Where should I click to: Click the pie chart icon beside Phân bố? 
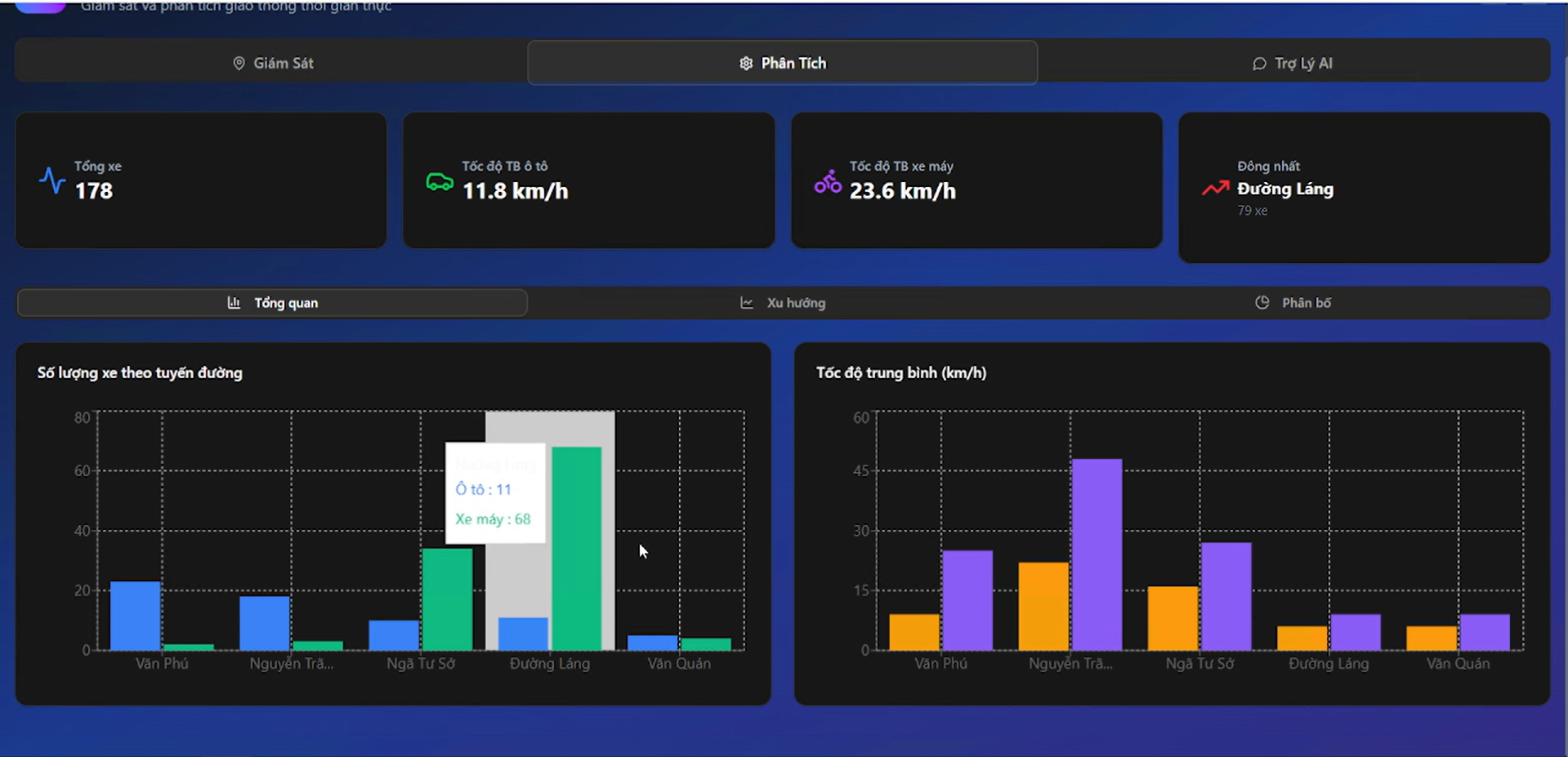1262,303
